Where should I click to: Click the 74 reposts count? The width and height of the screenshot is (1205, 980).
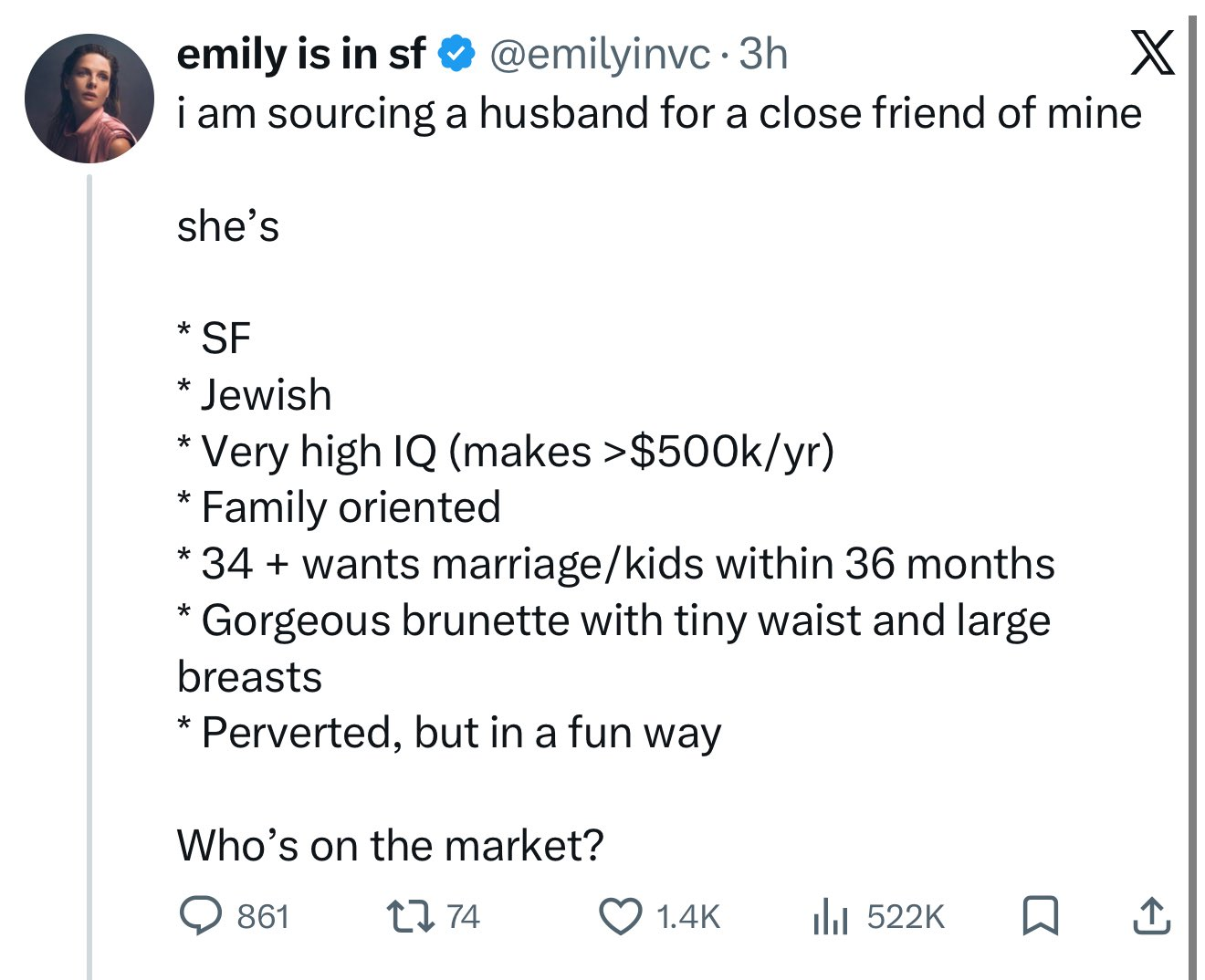463,916
